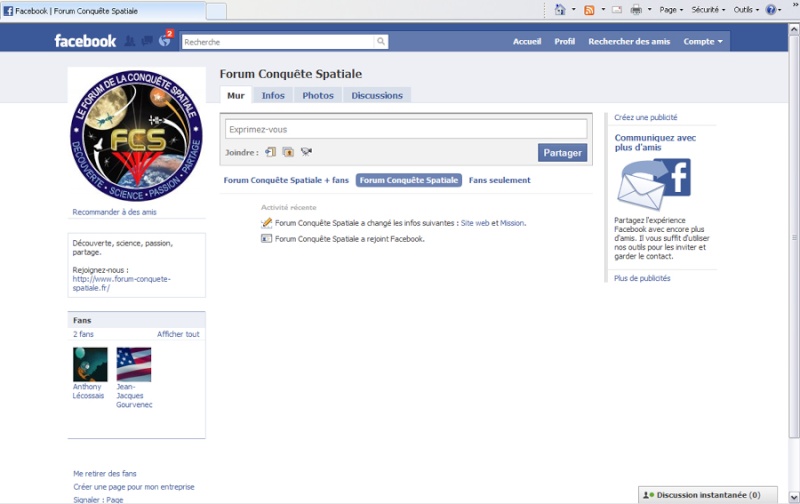
Task: Click 'Créer une page pour mon entreprise'
Action: [134, 487]
